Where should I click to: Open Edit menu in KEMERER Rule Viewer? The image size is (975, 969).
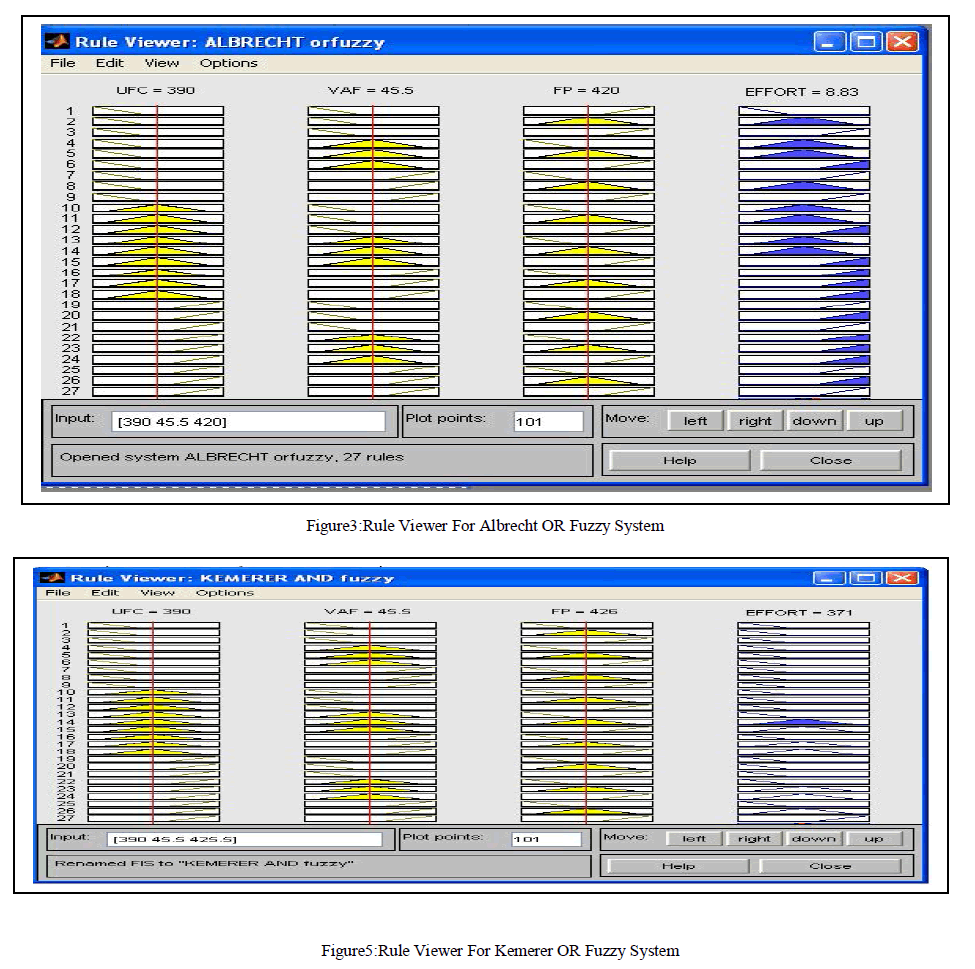[x=105, y=593]
